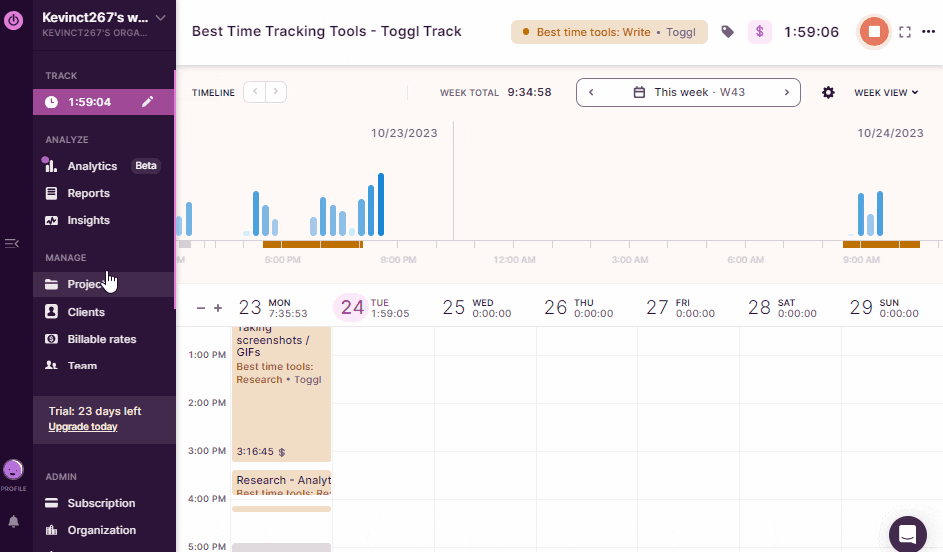Zoom in calendar with plus button
The width and height of the screenshot is (943, 552).
[x=218, y=308]
